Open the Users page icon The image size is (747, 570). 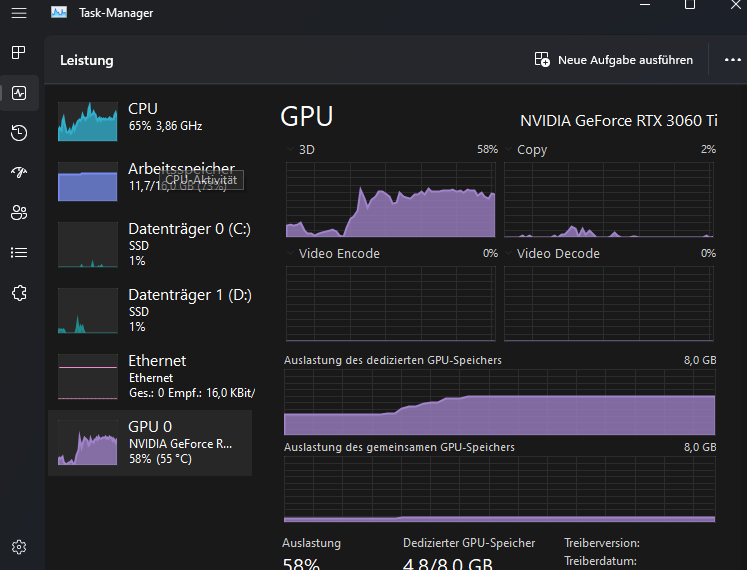point(18,212)
